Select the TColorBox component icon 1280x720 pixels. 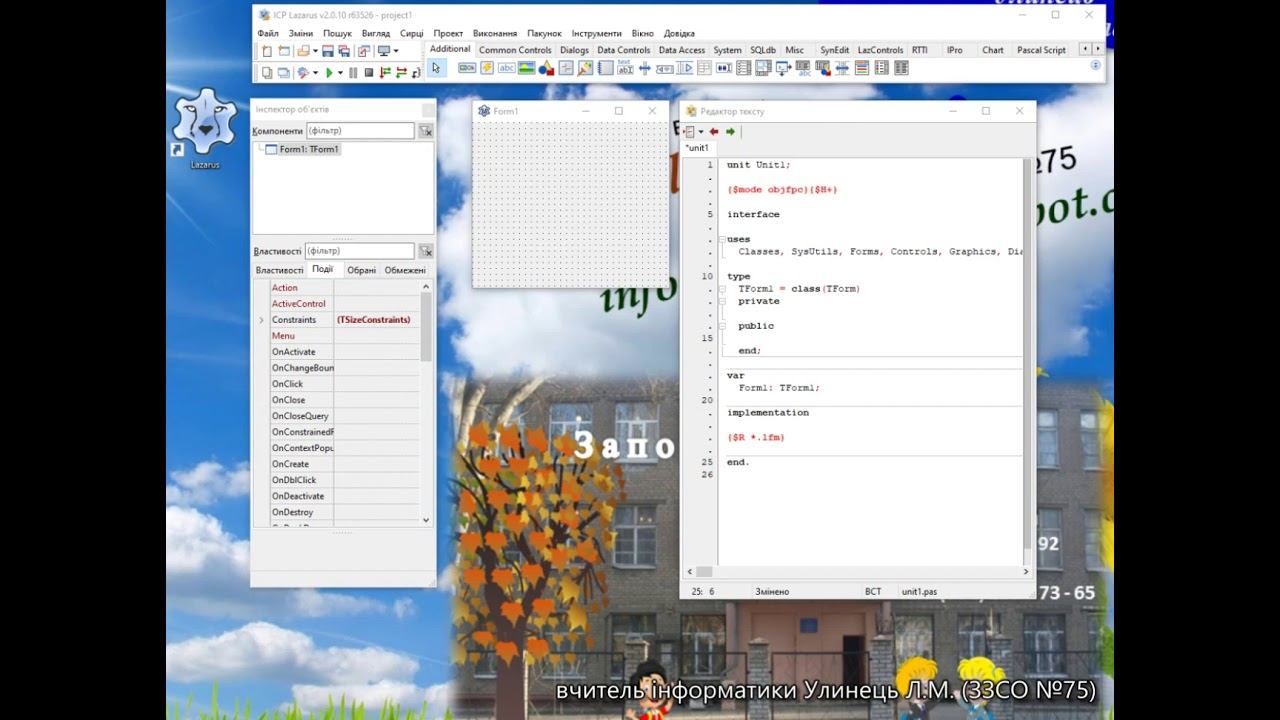click(861, 68)
